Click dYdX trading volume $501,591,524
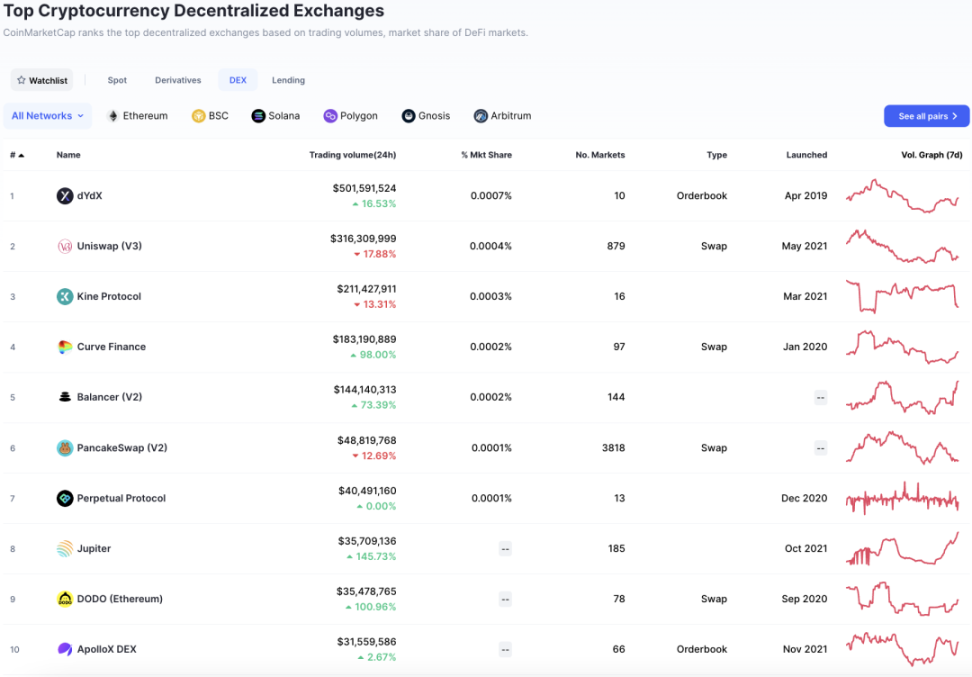This screenshot has width=972, height=677. pos(364,188)
